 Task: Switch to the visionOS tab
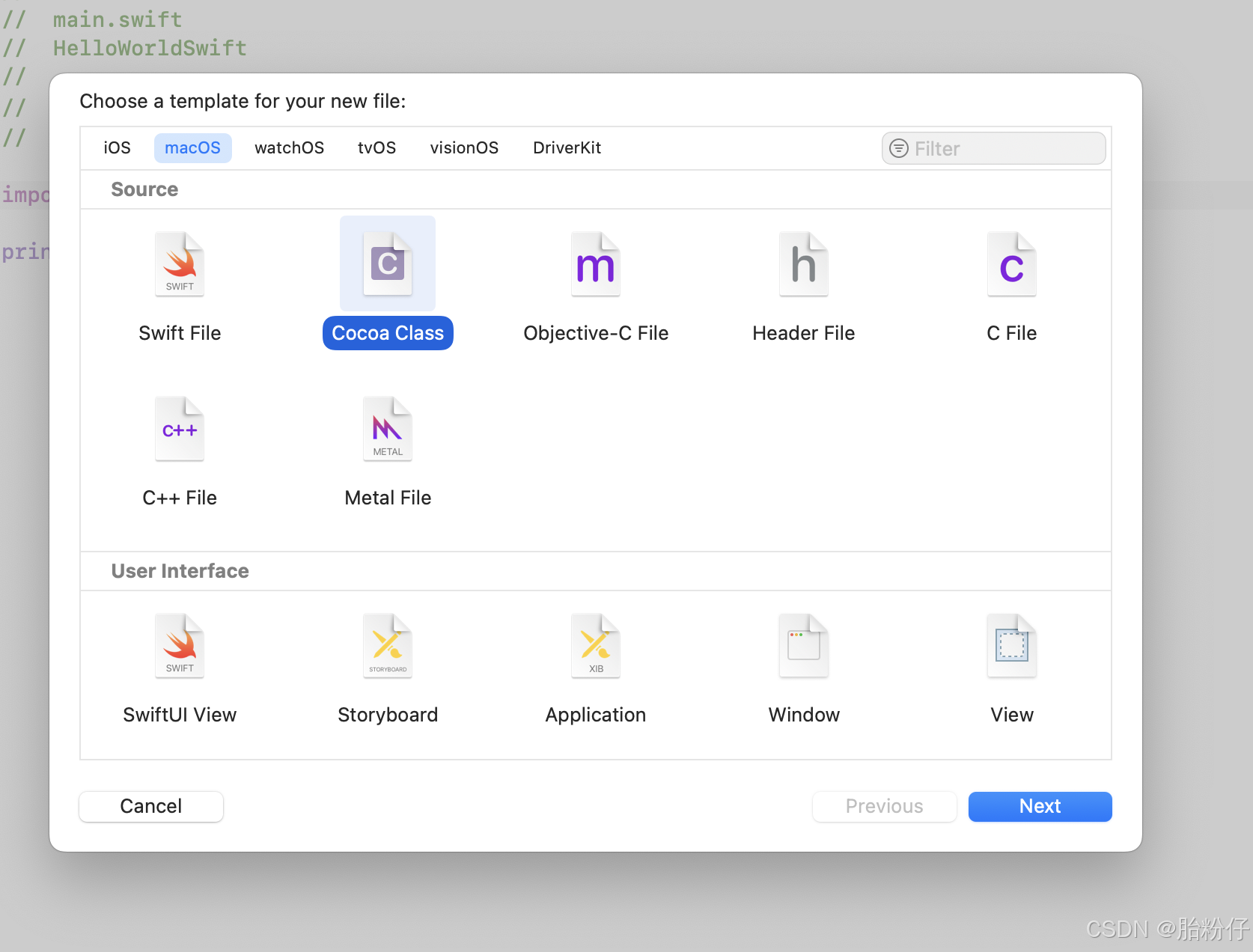[x=464, y=148]
